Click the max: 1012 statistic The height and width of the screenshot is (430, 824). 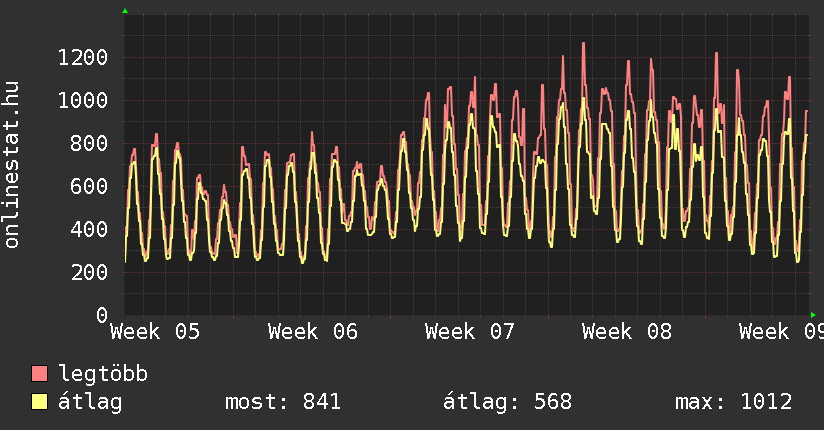(734, 402)
